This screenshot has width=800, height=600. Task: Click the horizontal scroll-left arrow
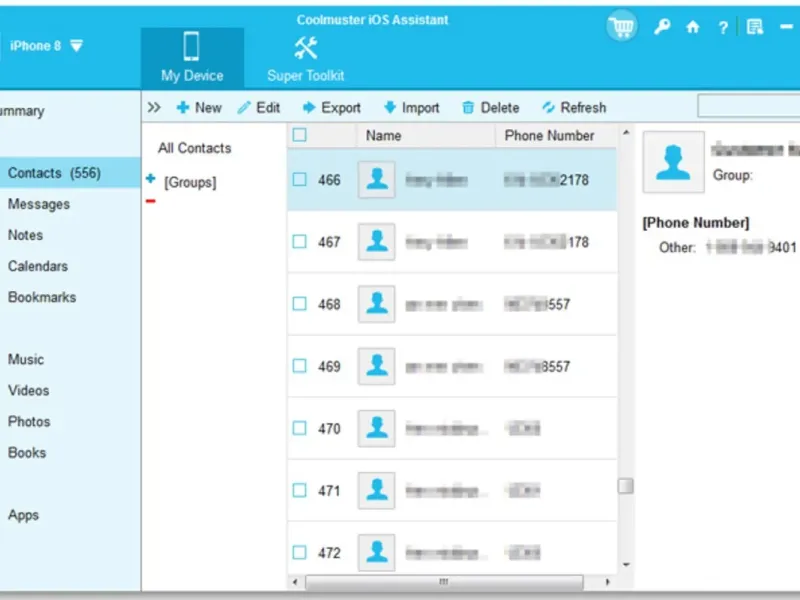tap(295, 582)
